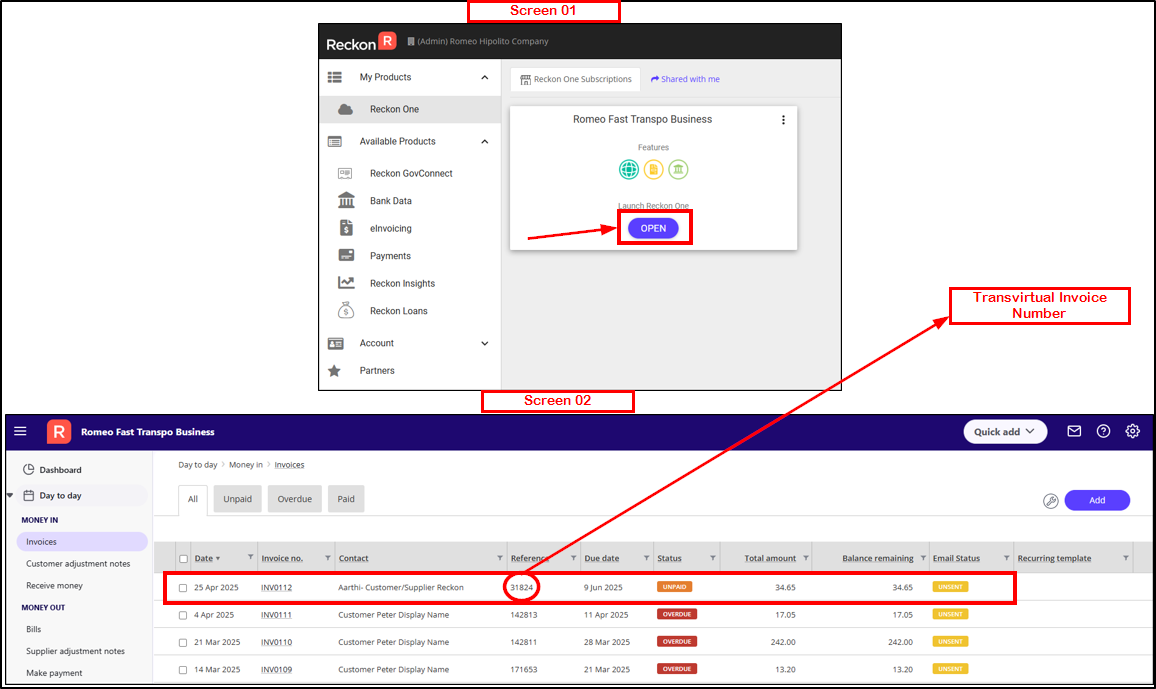Click the Payments card icon
Screen dimensions: 1156x689
pyautogui.click(x=346, y=256)
